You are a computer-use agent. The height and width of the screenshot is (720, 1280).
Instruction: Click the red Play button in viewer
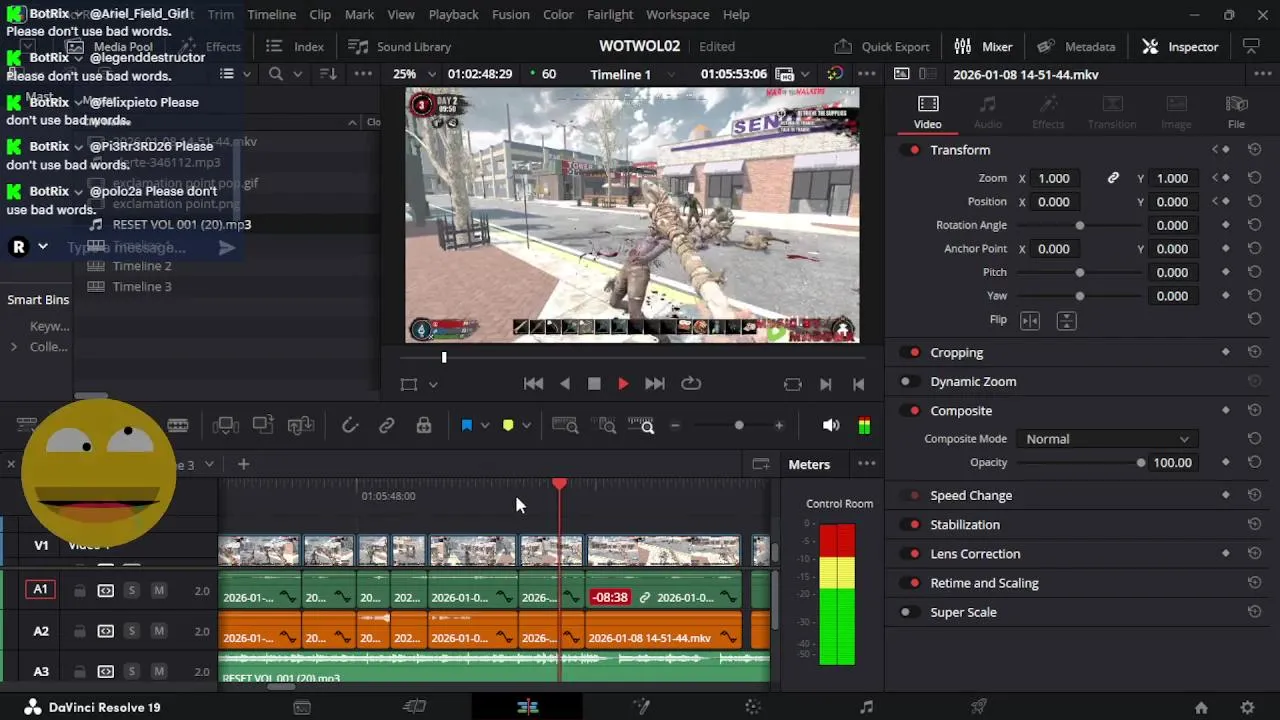click(623, 384)
